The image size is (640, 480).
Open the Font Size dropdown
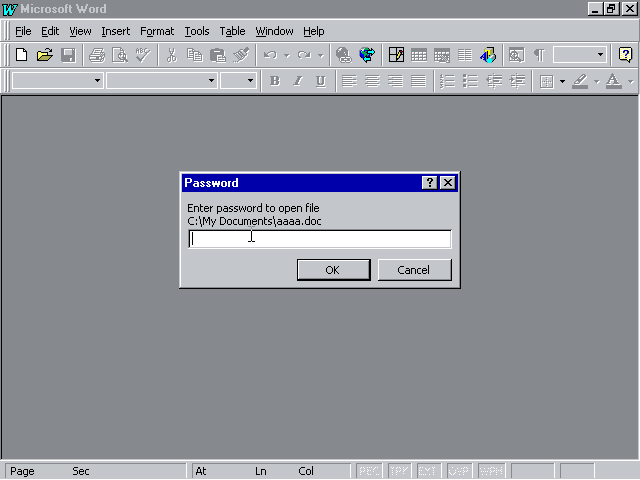pos(250,81)
